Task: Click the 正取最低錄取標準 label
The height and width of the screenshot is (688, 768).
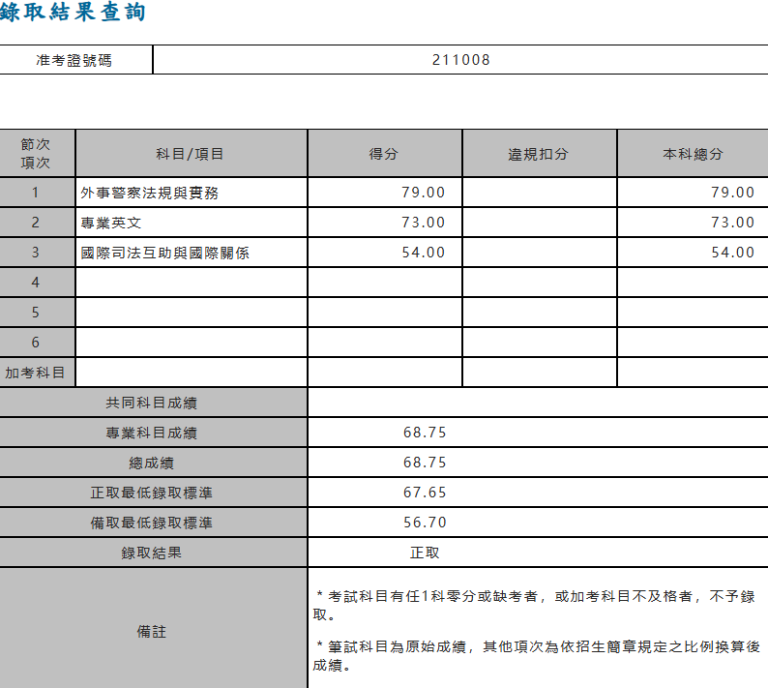Action: click(151, 493)
